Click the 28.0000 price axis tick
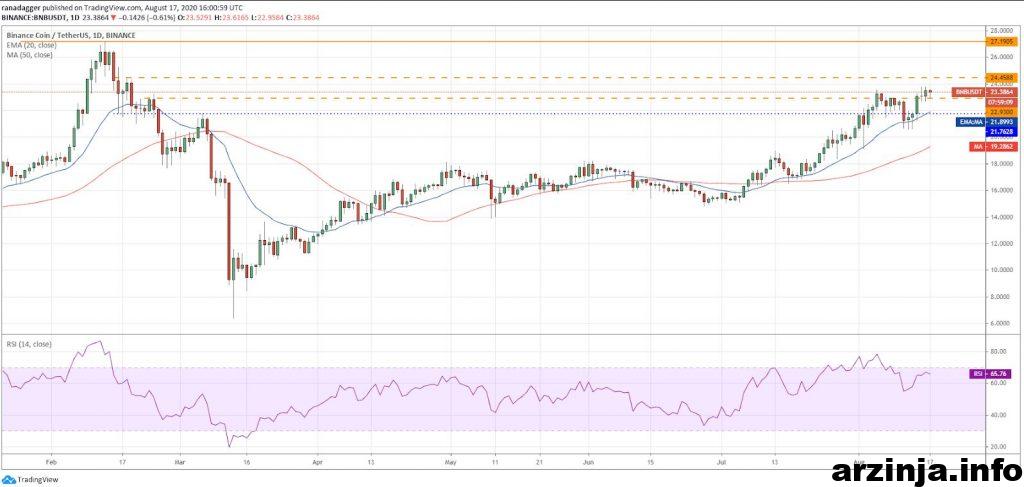The image size is (1024, 487). [x=1002, y=31]
